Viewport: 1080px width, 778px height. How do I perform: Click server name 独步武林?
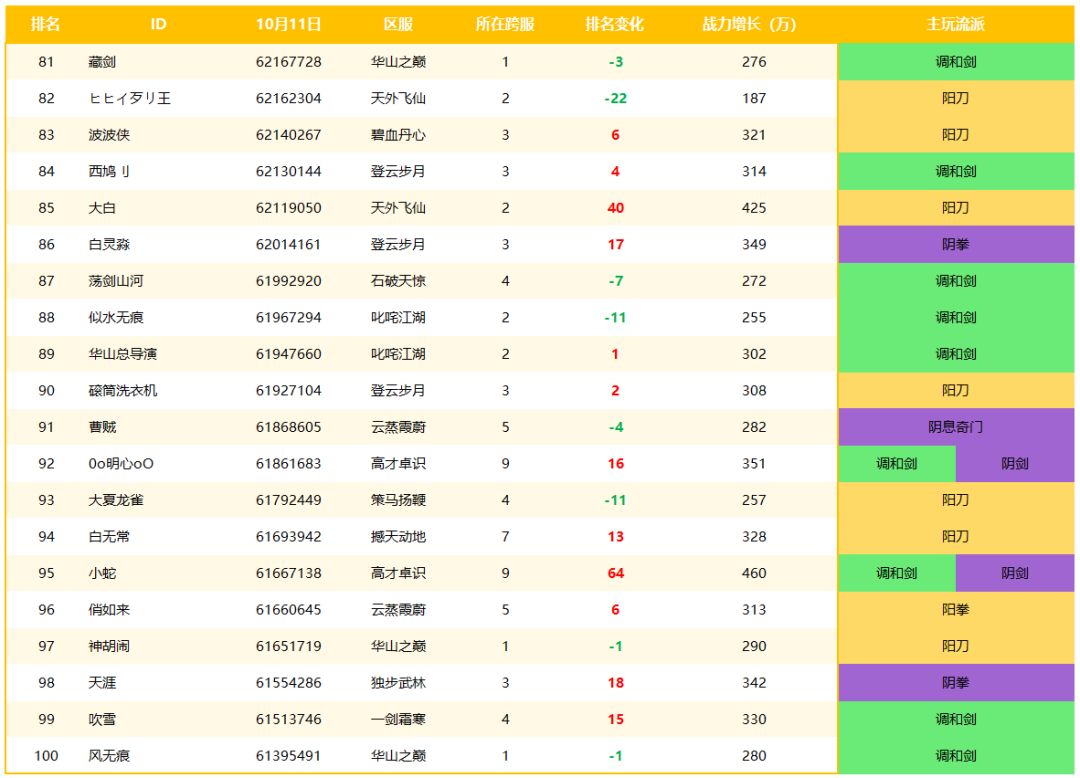pyautogui.click(x=398, y=682)
